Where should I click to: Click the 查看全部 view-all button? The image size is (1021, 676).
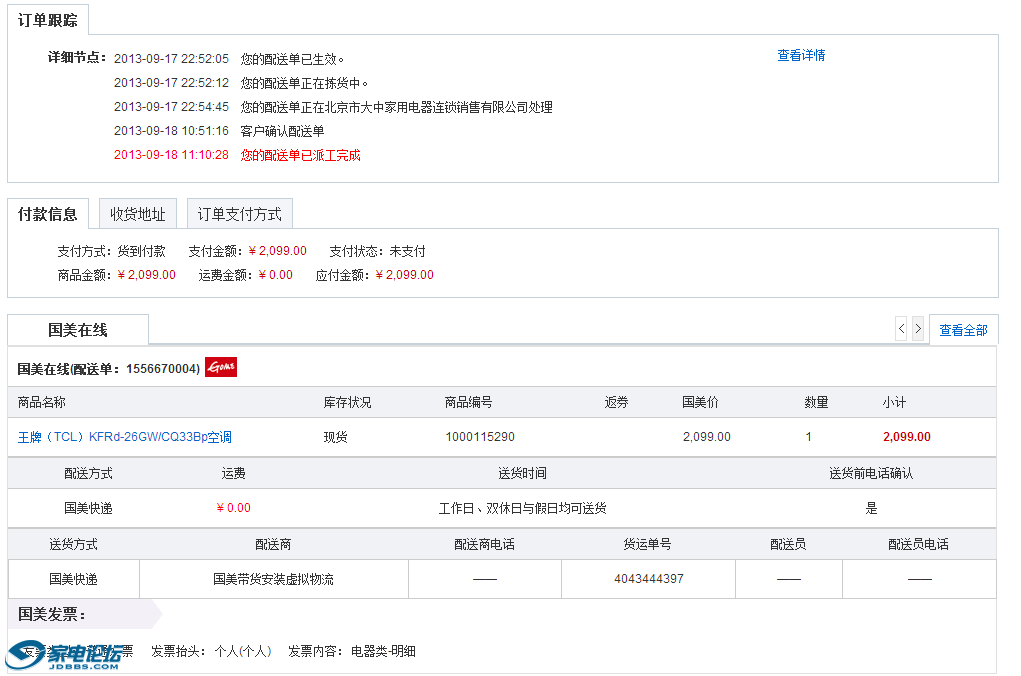tap(963, 329)
